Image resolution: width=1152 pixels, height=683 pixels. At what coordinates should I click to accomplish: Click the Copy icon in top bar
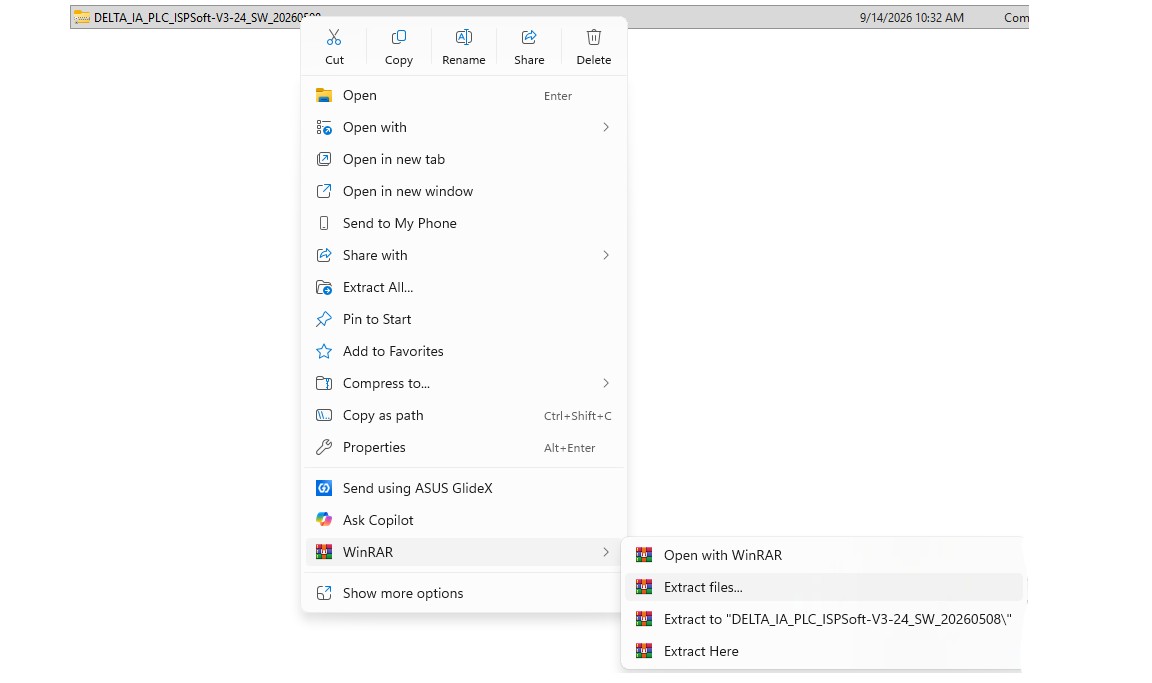(x=399, y=37)
